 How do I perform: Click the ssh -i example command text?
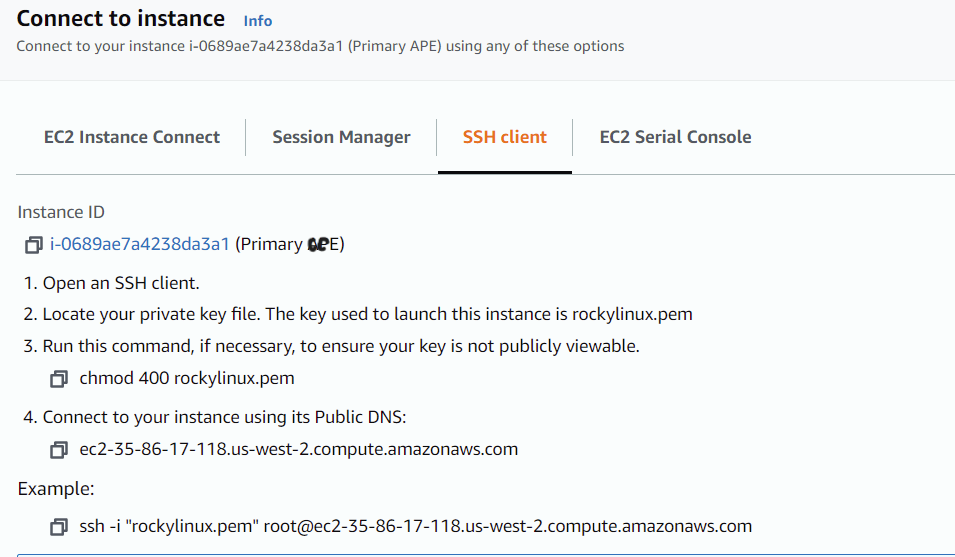(415, 526)
